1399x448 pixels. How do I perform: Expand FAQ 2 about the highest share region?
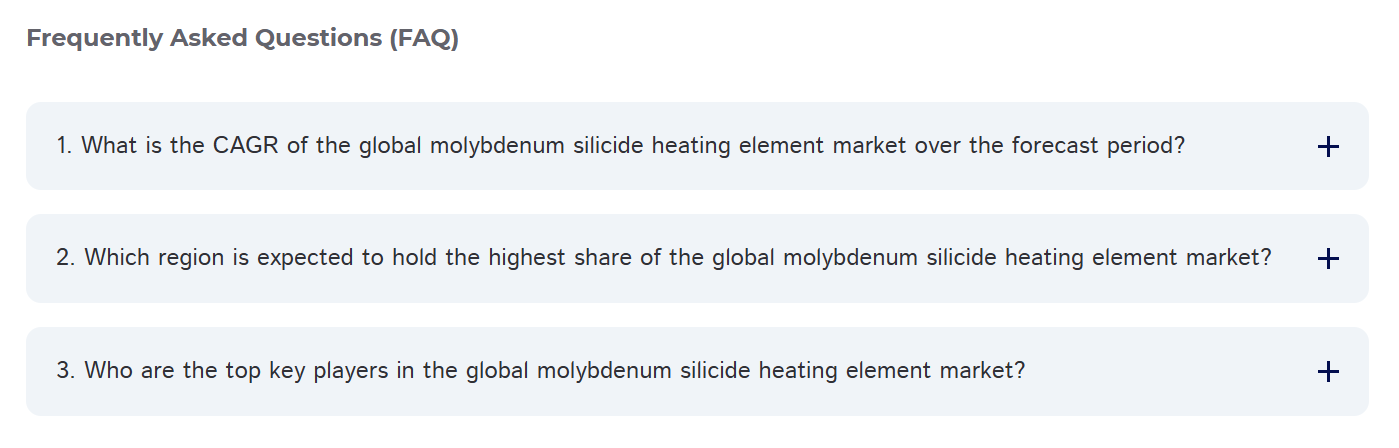[663, 258]
